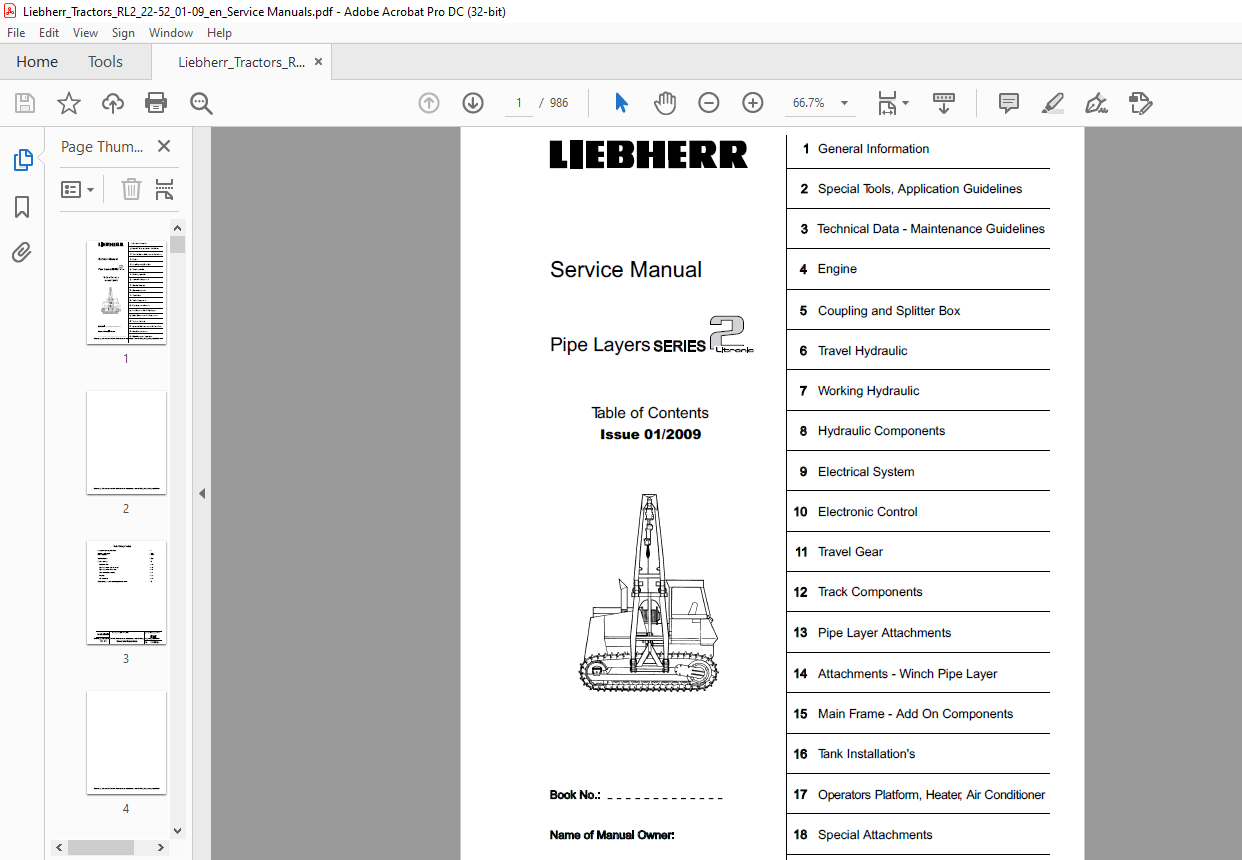Select page 2 thumbnail
1242x860 pixels.
click(x=126, y=442)
